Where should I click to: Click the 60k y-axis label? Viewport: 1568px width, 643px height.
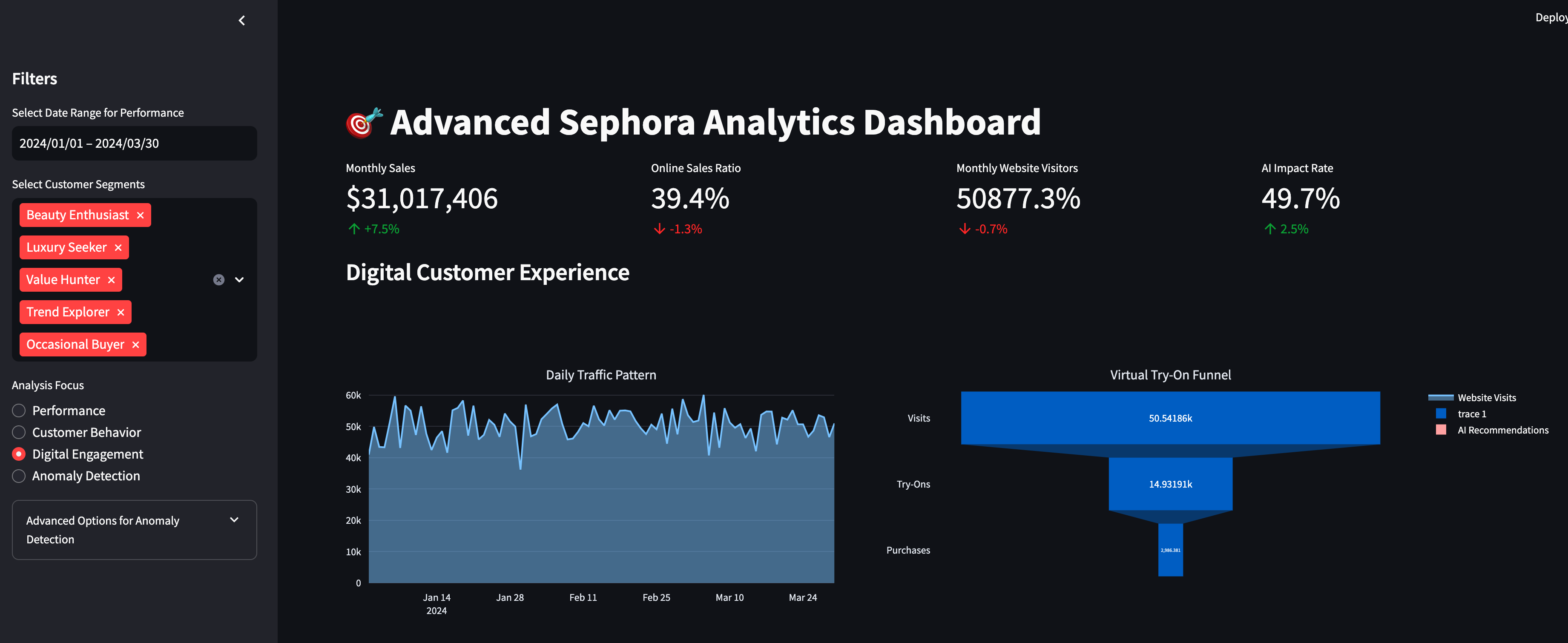[353, 396]
